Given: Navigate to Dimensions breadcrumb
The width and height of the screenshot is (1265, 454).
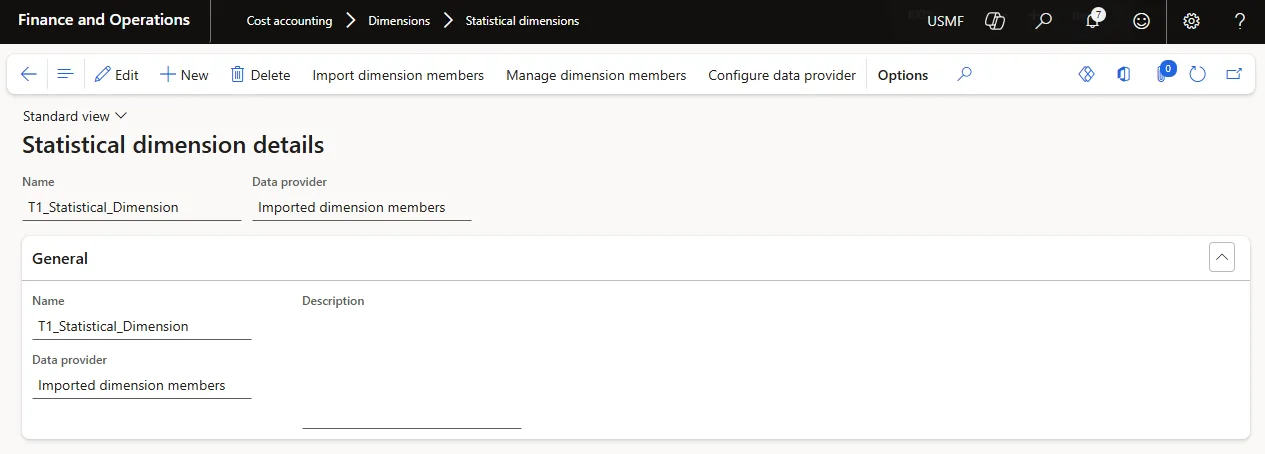Looking at the screenshot, I should click(x=399, y=21).
